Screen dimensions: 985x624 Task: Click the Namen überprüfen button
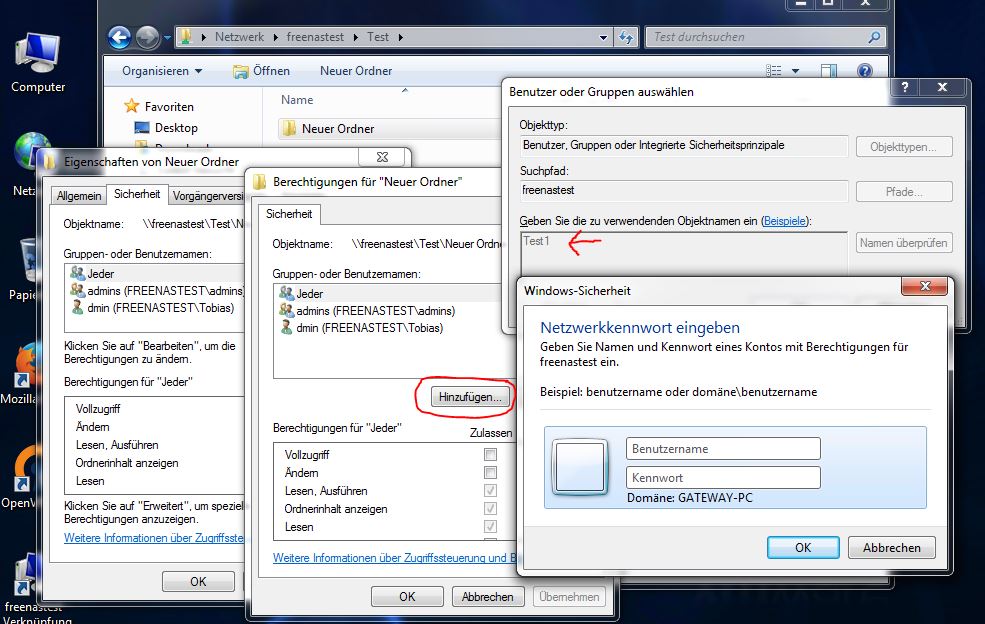click(x=904, y=243)
